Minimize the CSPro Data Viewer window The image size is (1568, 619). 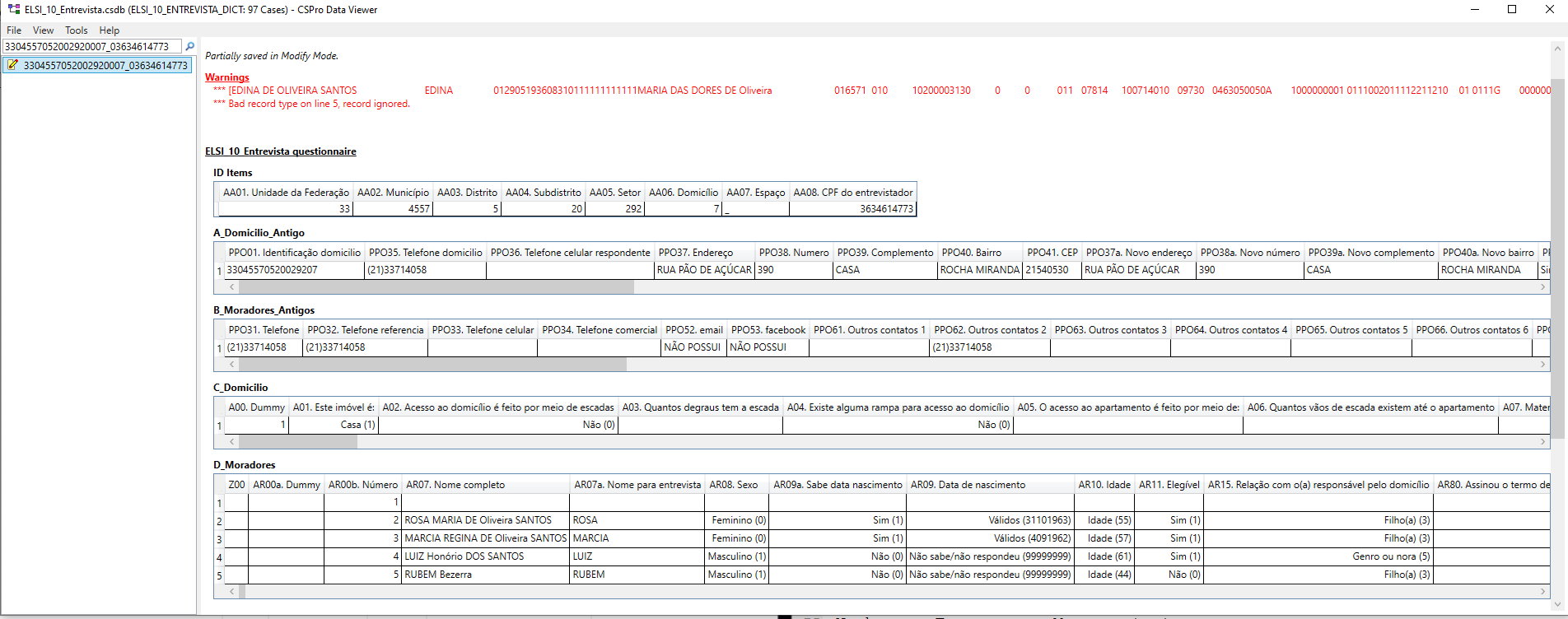(x=1475, y=10)
